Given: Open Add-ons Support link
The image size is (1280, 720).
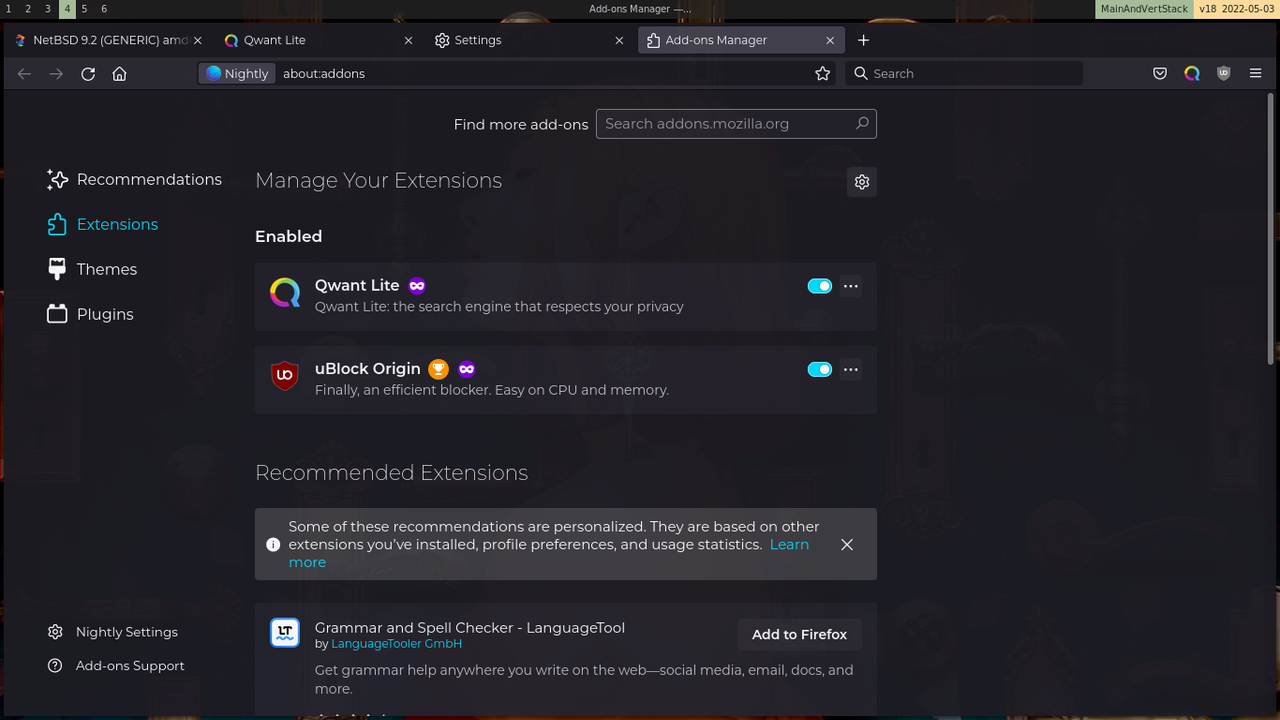Looking at the screenshot, I should click(x=116, y=666).
